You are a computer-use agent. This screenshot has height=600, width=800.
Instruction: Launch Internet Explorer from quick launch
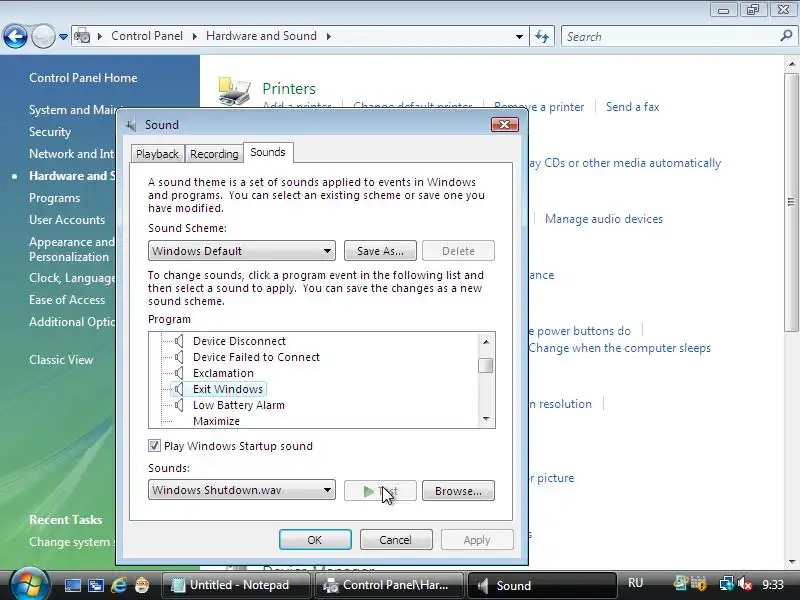pos(119,585)
